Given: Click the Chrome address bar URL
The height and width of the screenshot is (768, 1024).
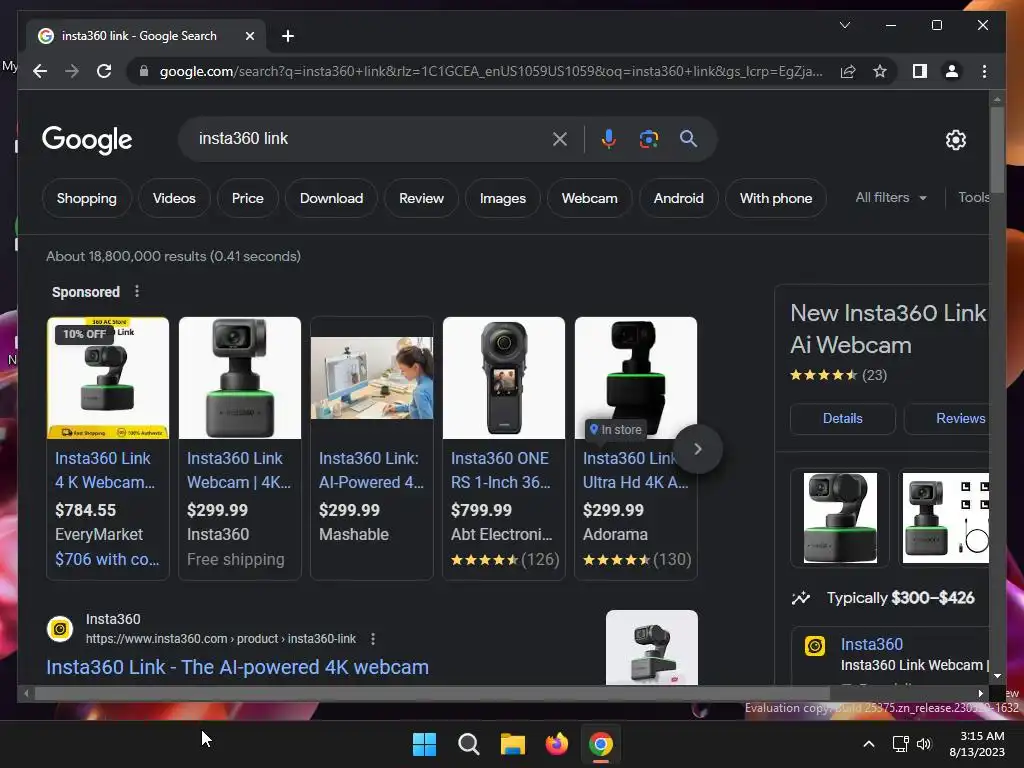Looking at the screenshot, I should point(490,71).
